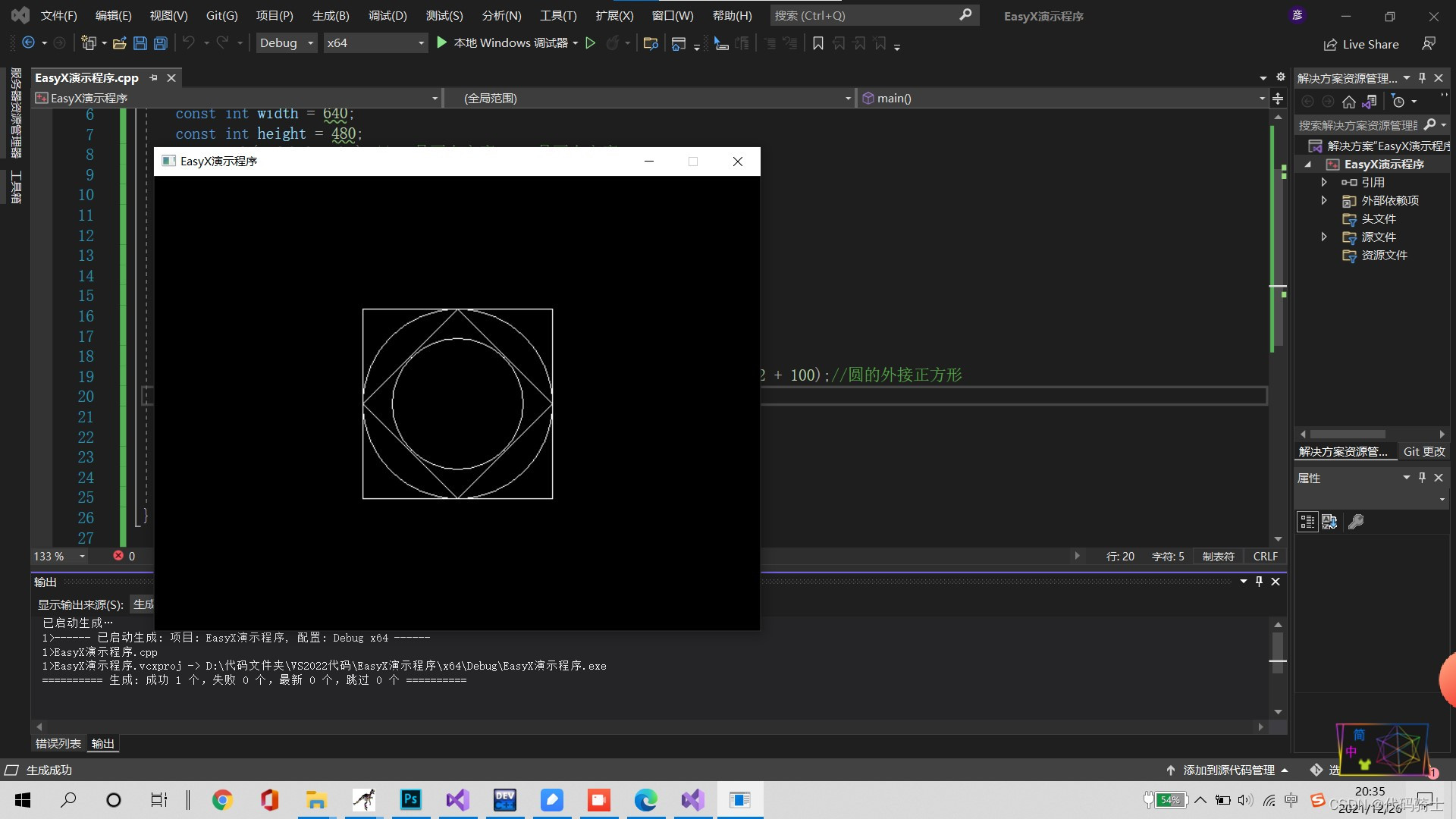Toggle categorized view in Properties panel
This screenshot has height=819, width=1456.
click(1307, 522)
